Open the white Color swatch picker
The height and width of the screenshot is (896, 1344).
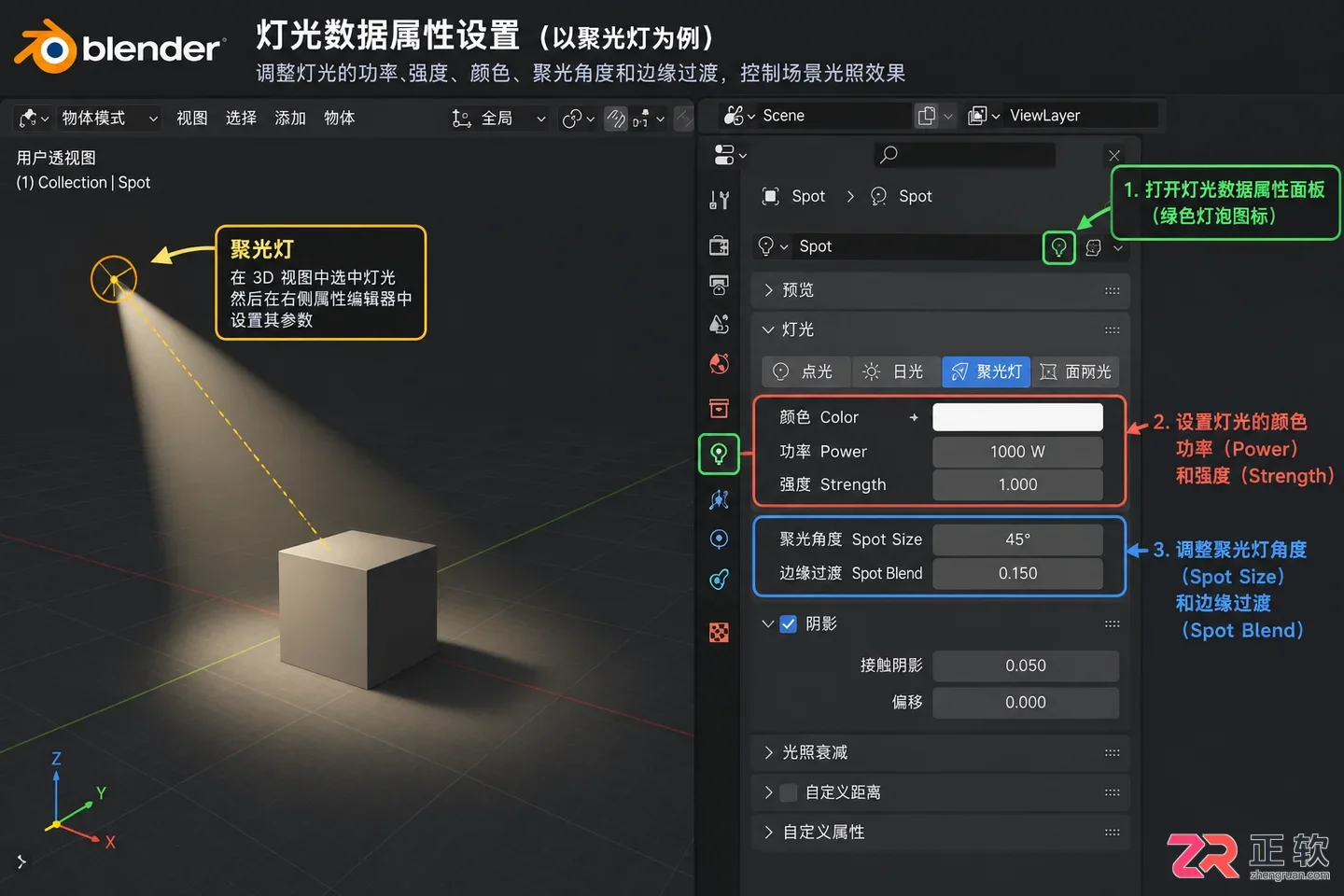[x=1017, y=417]
